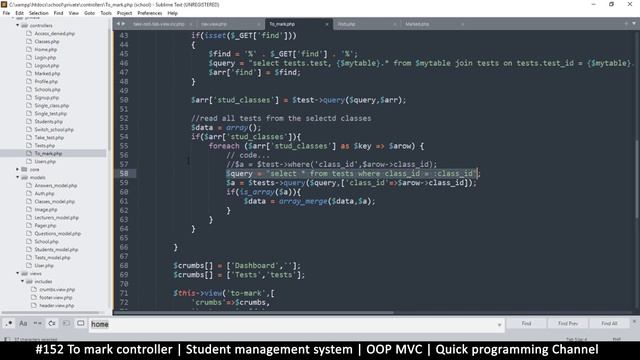Open crumbs.view.php in sidebar
The height and width of the screenshot is (360, 640).
(x=57, y=289)
